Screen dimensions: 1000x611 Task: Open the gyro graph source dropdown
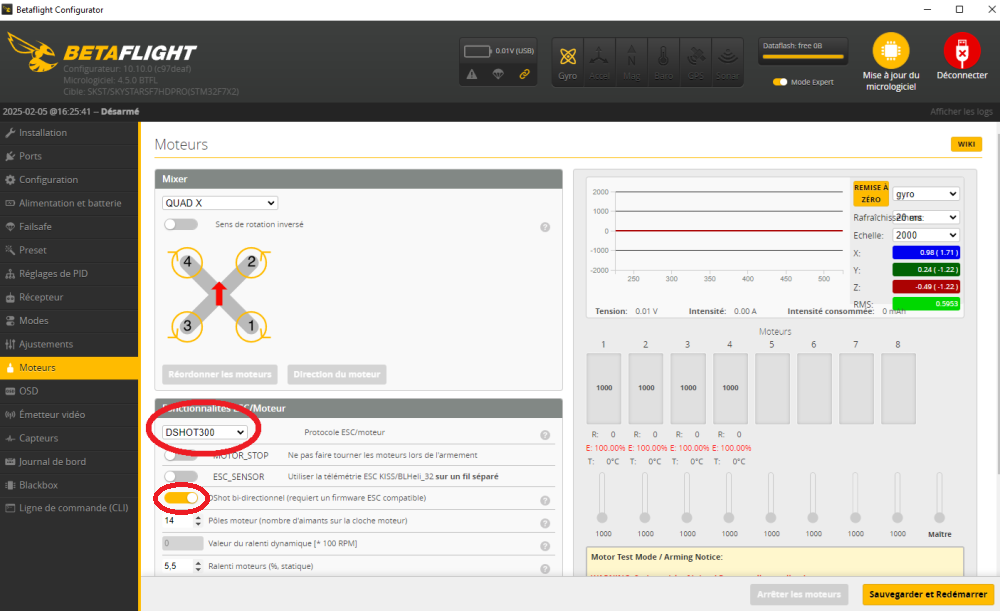(925, 194)
